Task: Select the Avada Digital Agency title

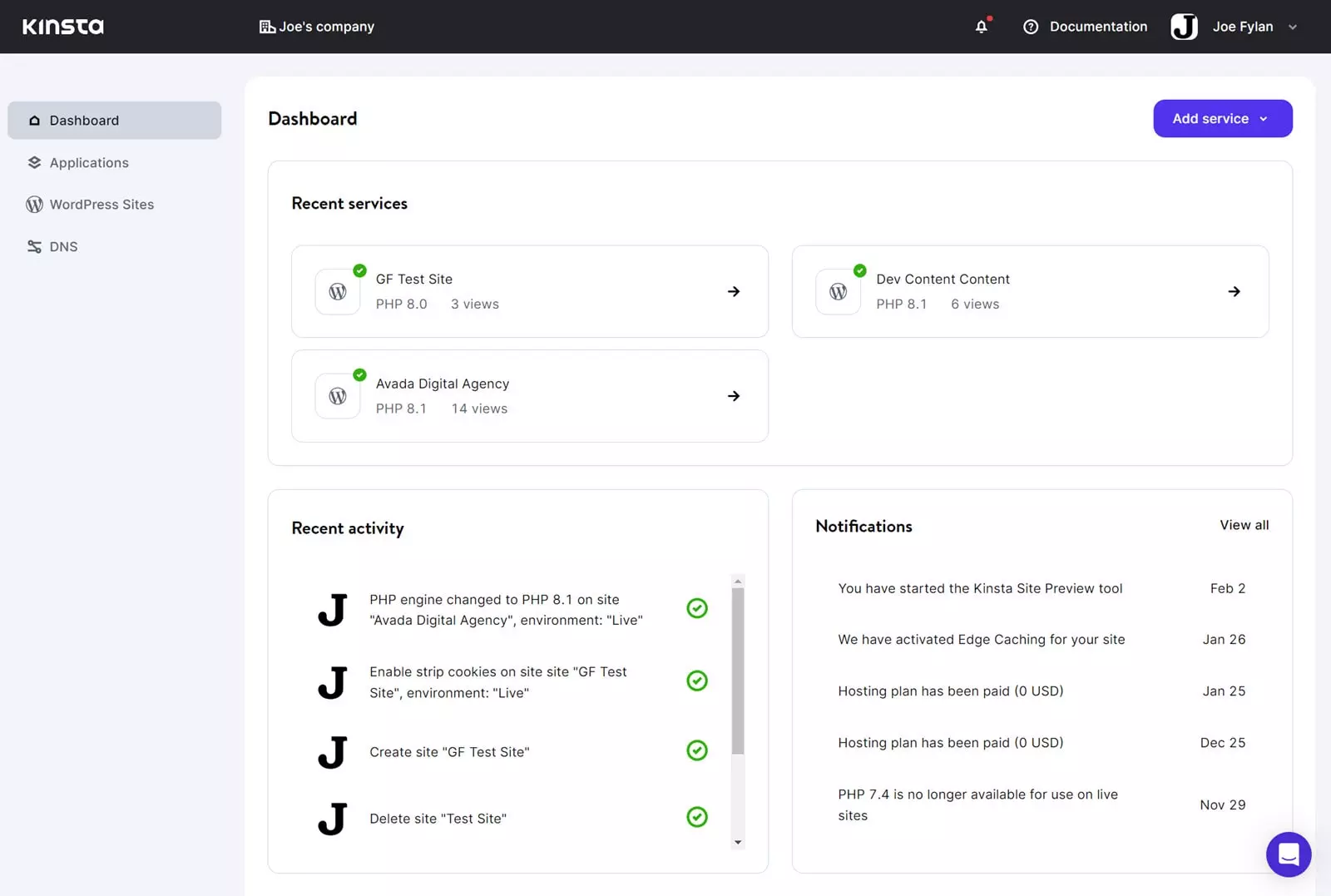Action: click(443, 384)
